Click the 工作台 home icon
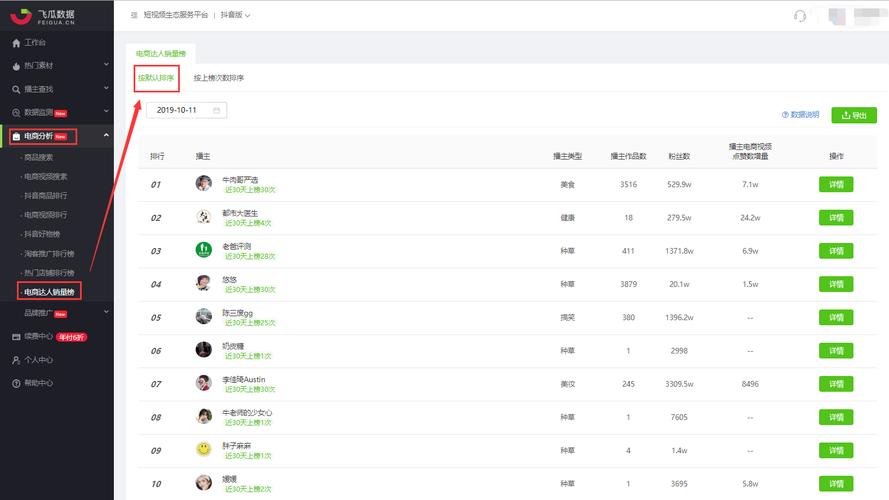This screenshot has height=500, width=889. (16, 43)
